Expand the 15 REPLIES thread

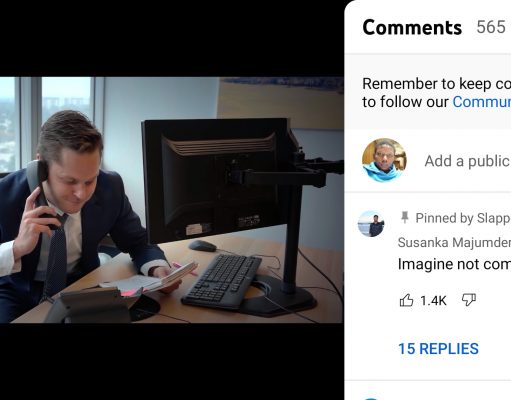[x=438, y=349]
